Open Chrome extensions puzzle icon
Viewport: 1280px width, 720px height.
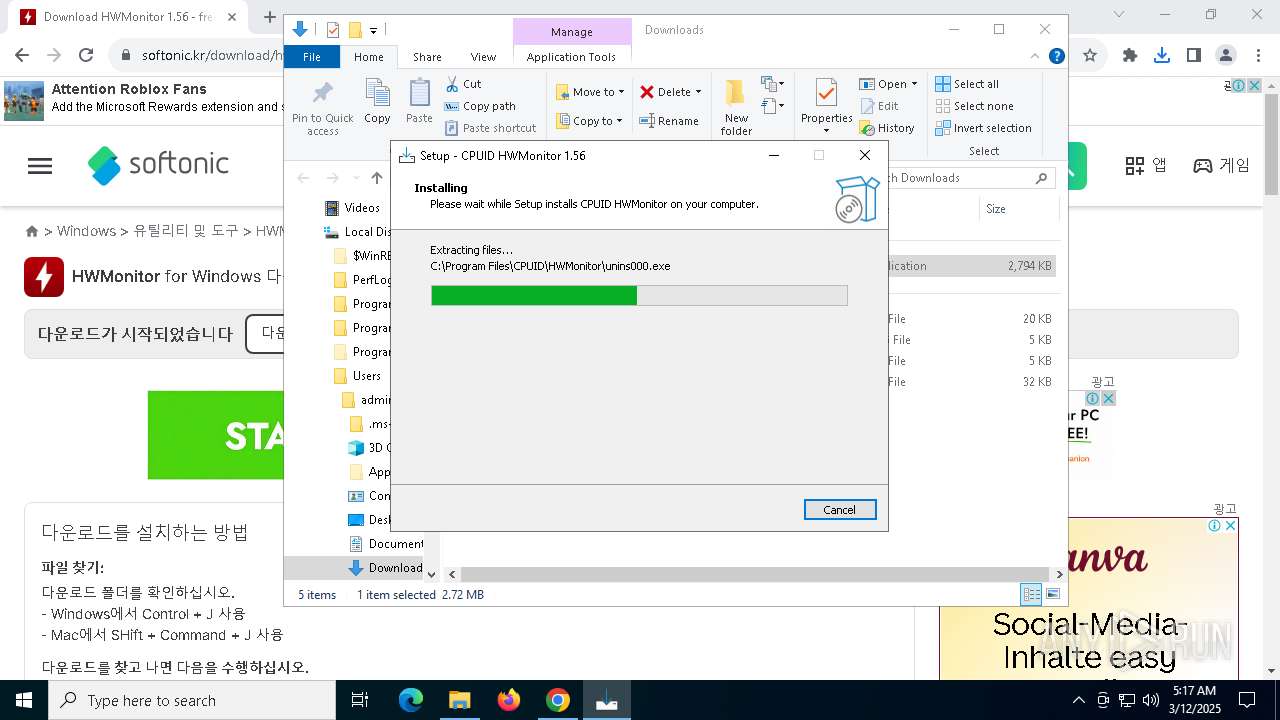pyautogui.click(x=1130, y=56)
